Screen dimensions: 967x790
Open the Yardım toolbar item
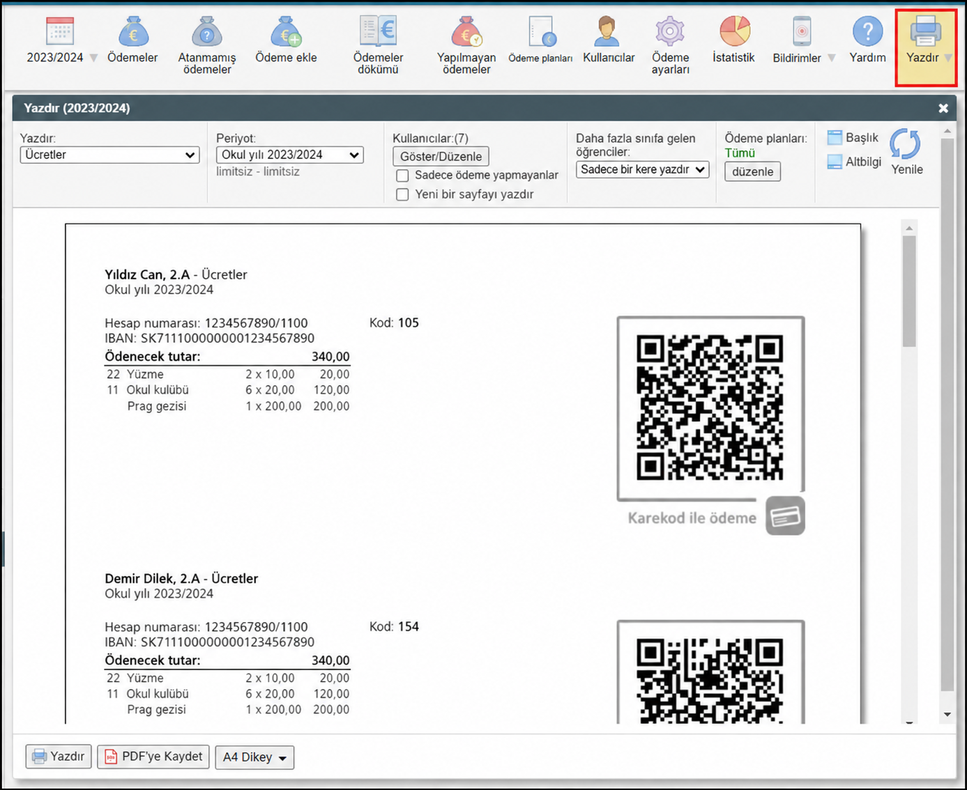868,39
